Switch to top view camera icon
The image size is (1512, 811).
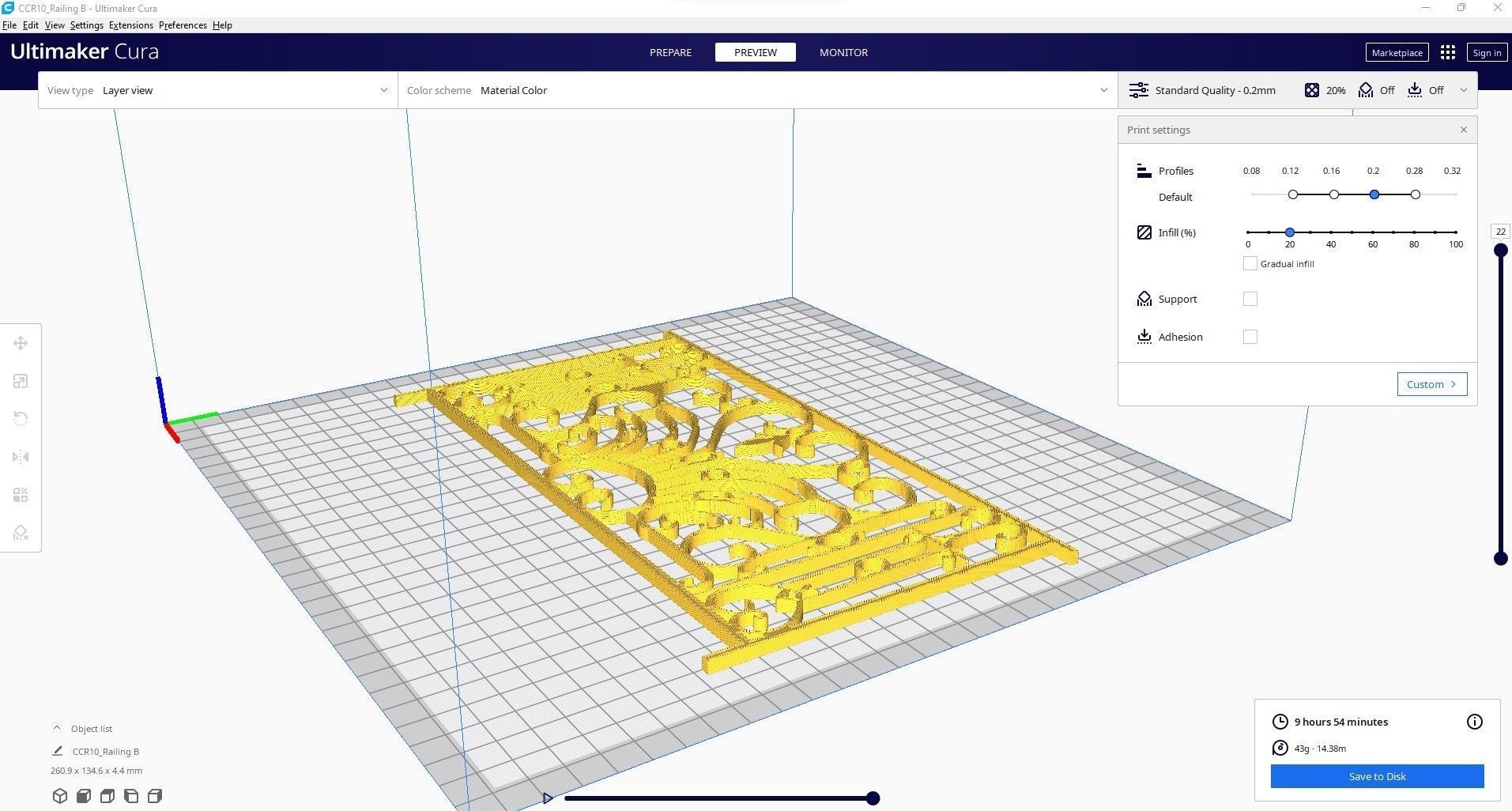click(x=107, y=796)
